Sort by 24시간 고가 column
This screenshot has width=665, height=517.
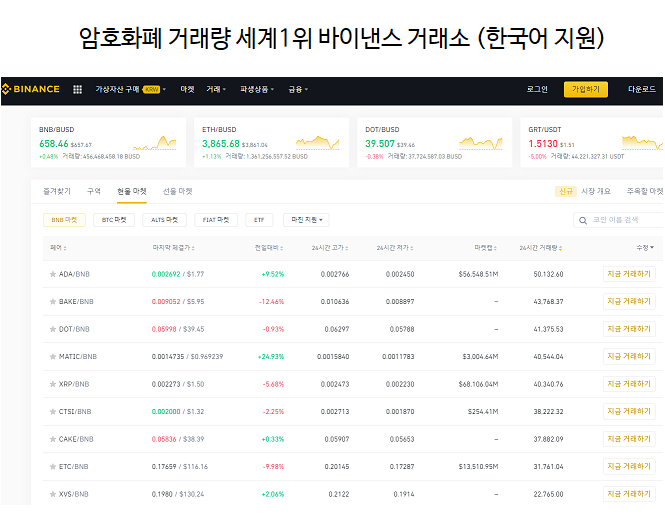tap(330, 248)
